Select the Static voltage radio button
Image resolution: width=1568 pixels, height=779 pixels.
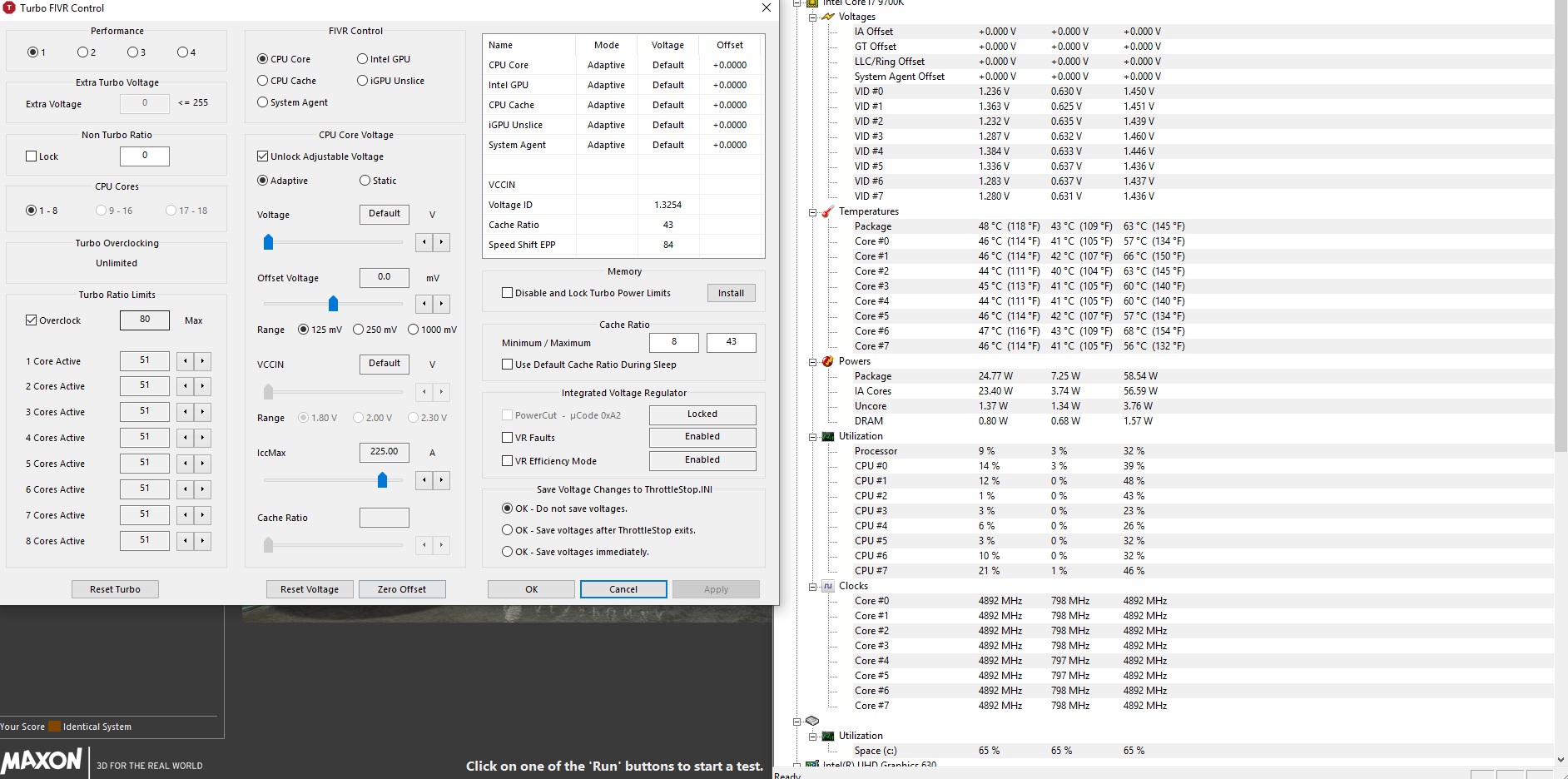point(365,181)
